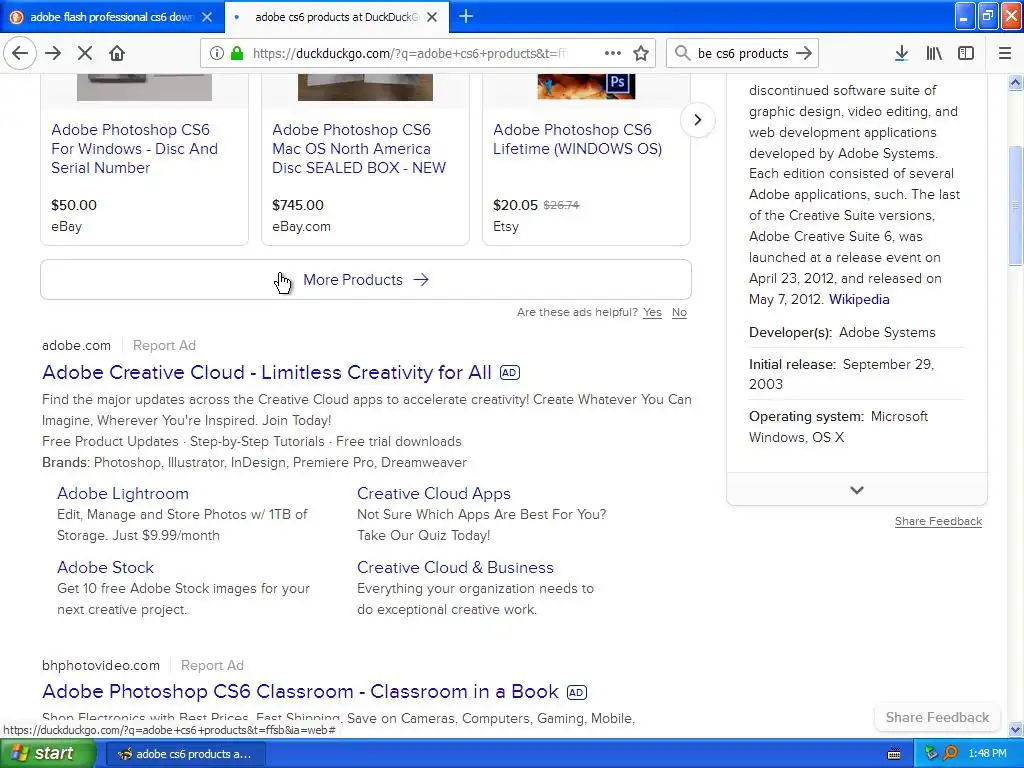Click Share Feedback under the info panel
Image resolution: width=1024 pixels, height=768 pixels.
point(938,521)
